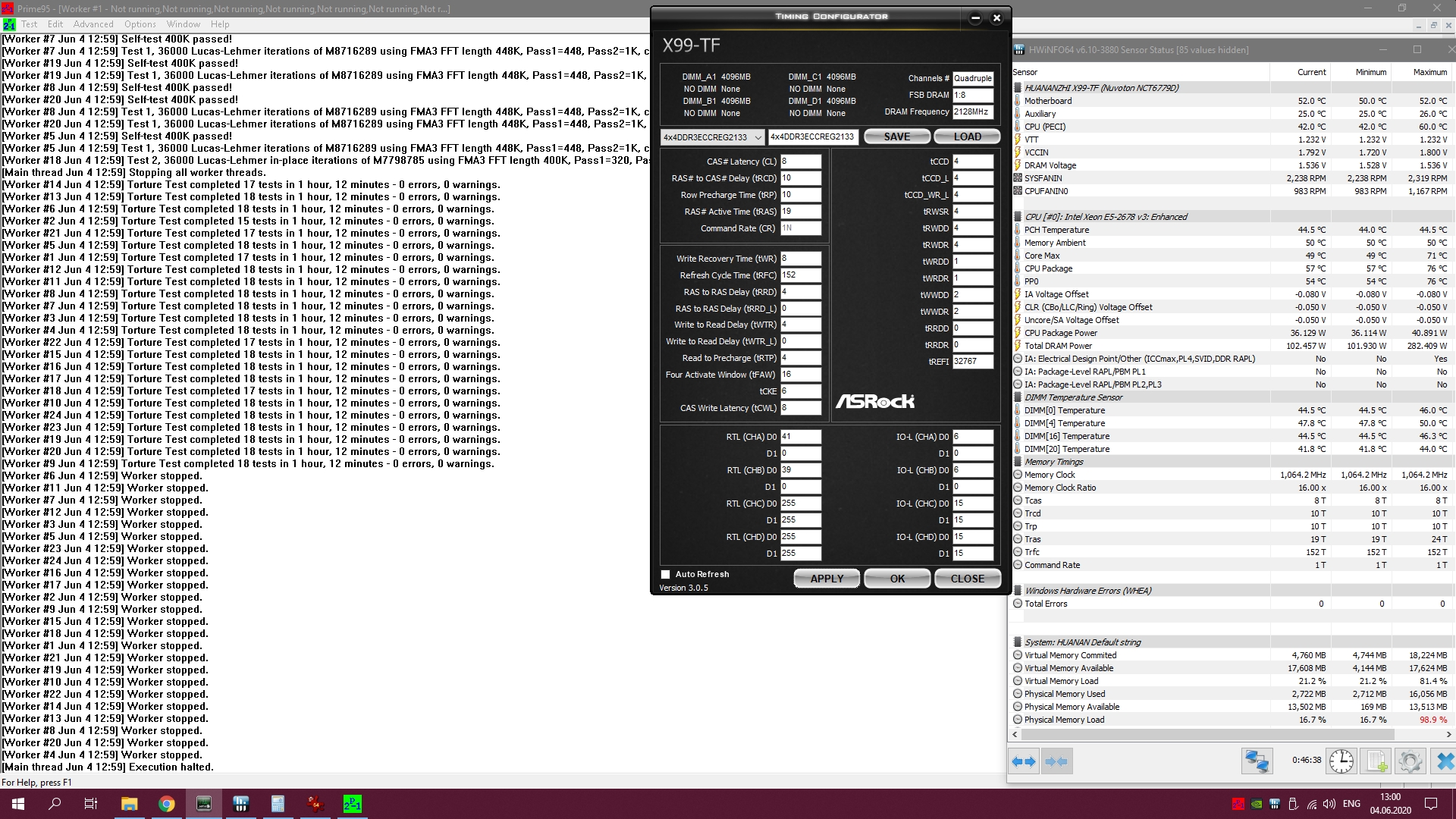Open the Options menu in Prime95
1456x819 pixels.
tap(140, 24)
